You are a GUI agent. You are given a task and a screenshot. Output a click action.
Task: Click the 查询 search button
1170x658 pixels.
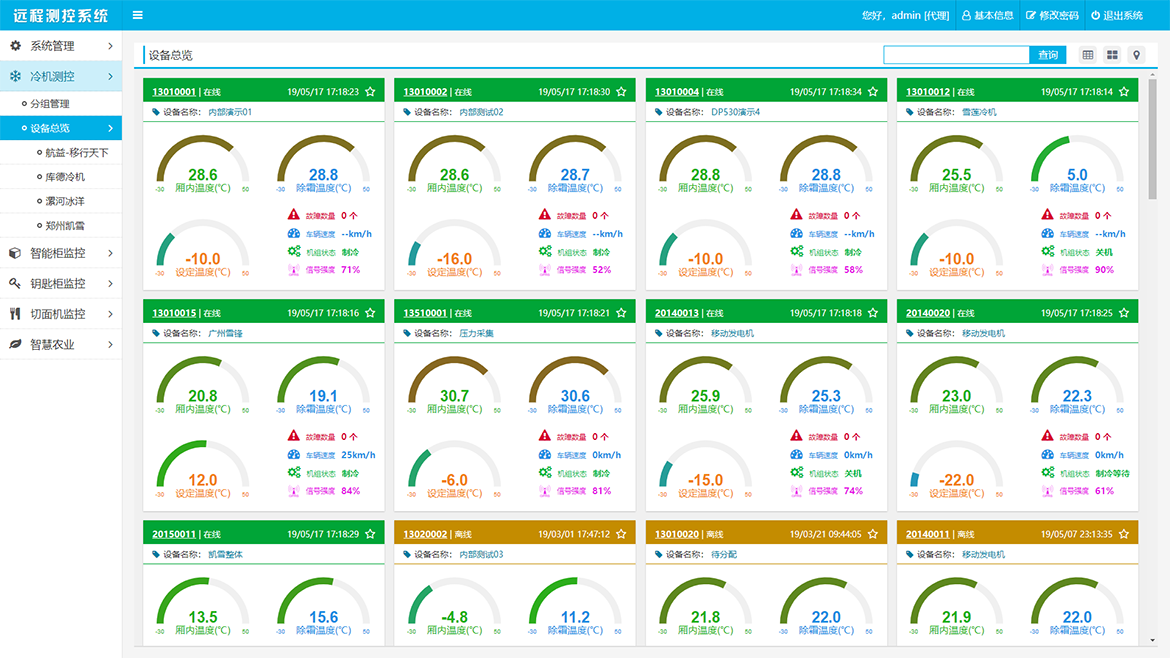(x=1047, y=55)
